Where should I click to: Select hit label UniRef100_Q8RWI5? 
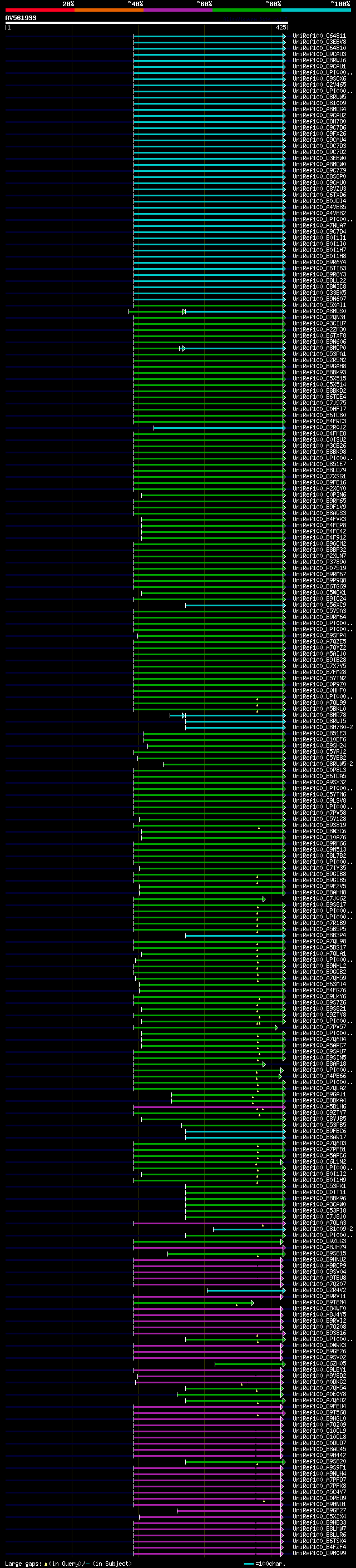(x=319, y=721)
